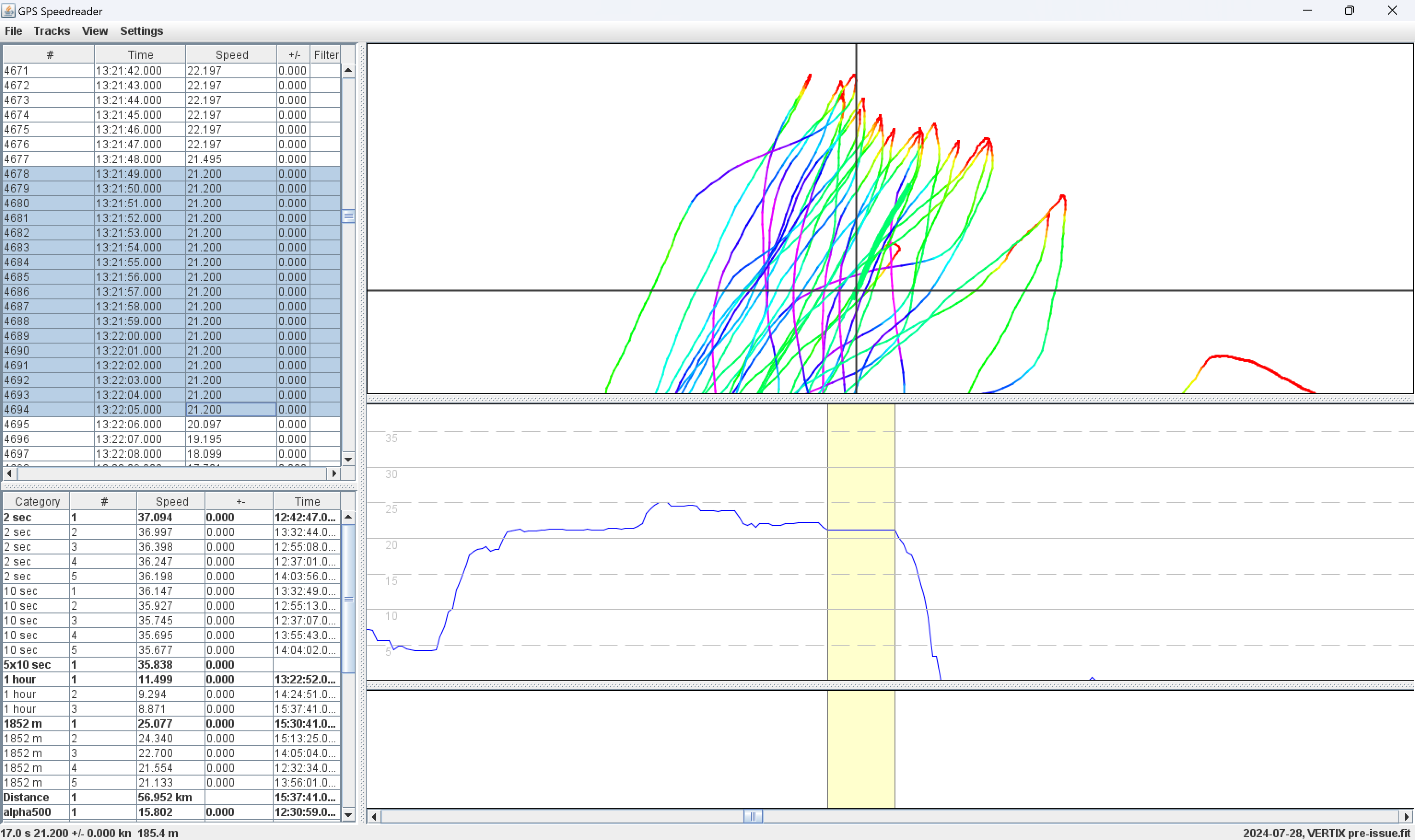Image resolution: width=1415 pixels, height=840 pixels.
Task: Select the 5x10 sec result row
Action: pos(171,665)
